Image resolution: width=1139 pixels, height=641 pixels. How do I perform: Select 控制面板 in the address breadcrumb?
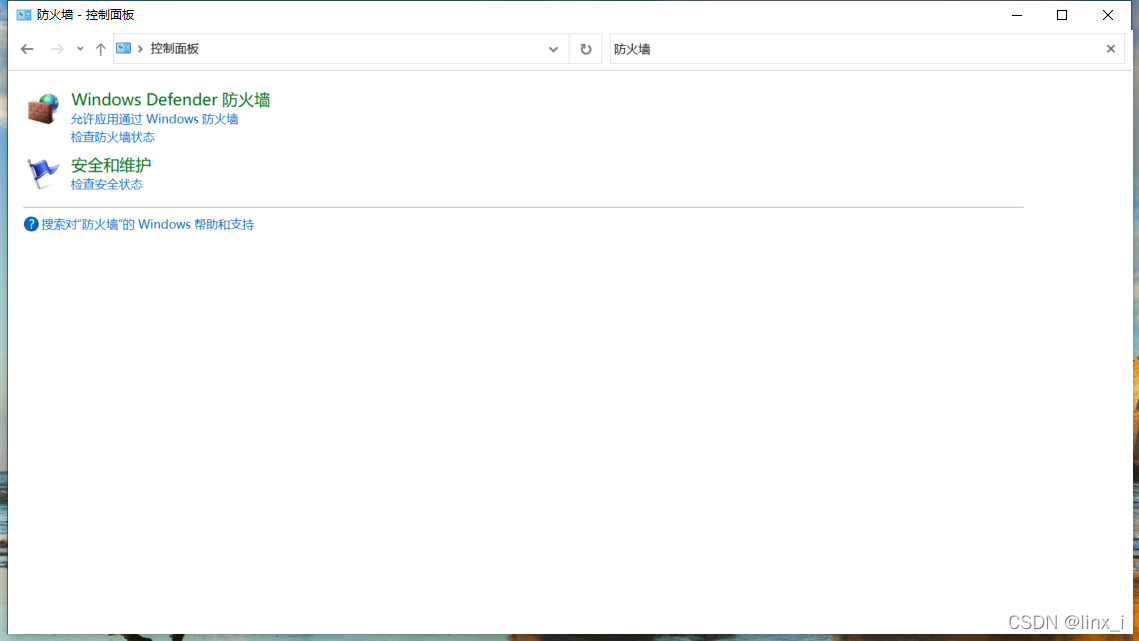(x=174, y=49)
